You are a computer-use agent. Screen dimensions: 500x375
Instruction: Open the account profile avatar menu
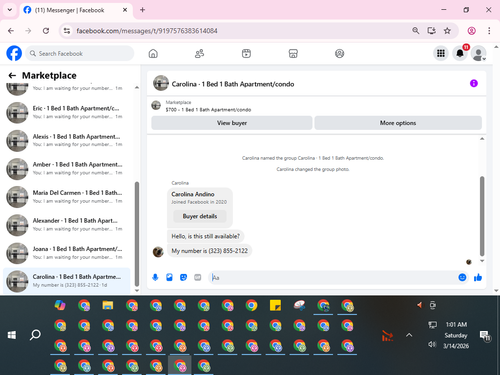479,53
